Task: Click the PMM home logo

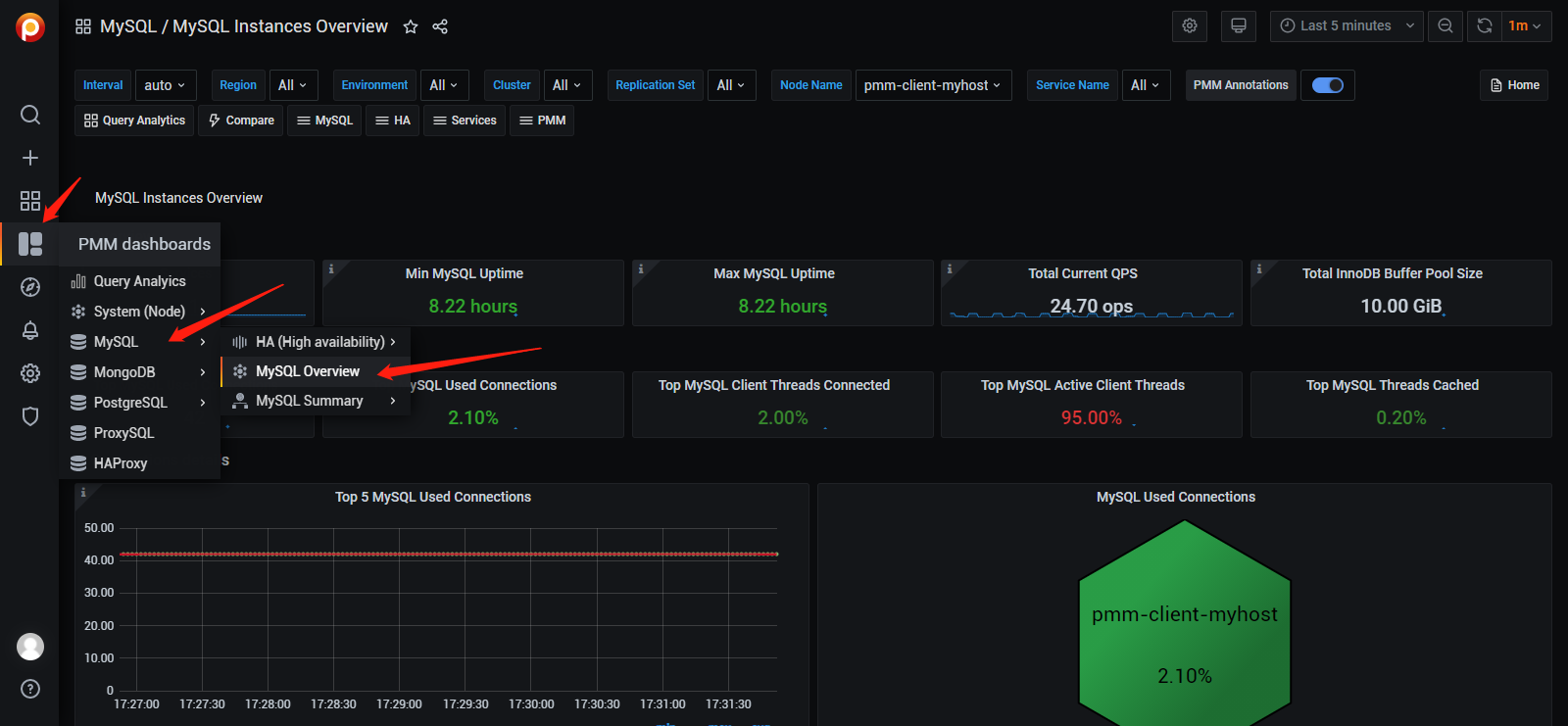Action: click(x=30, y=26)
